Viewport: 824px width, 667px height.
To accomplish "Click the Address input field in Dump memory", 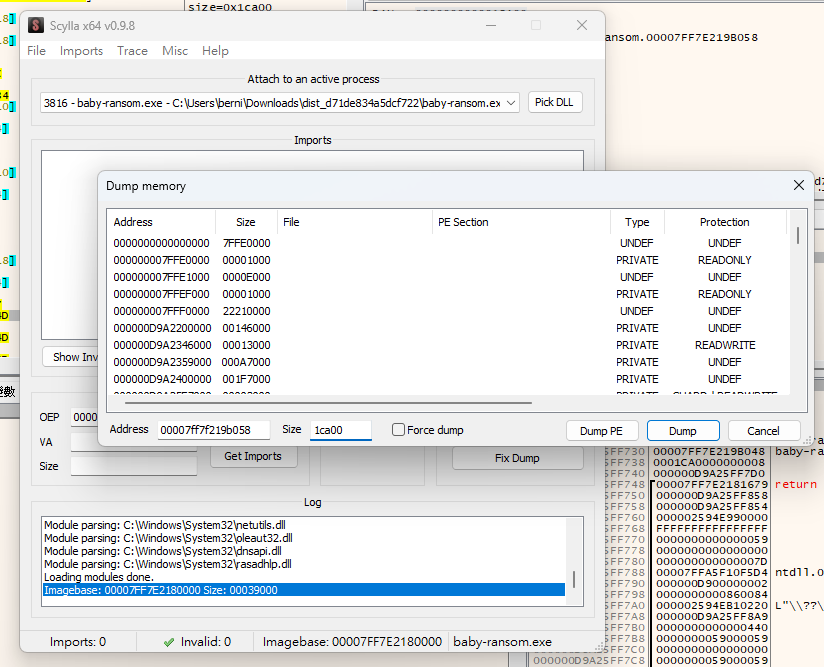I will (x=213, y=430).
